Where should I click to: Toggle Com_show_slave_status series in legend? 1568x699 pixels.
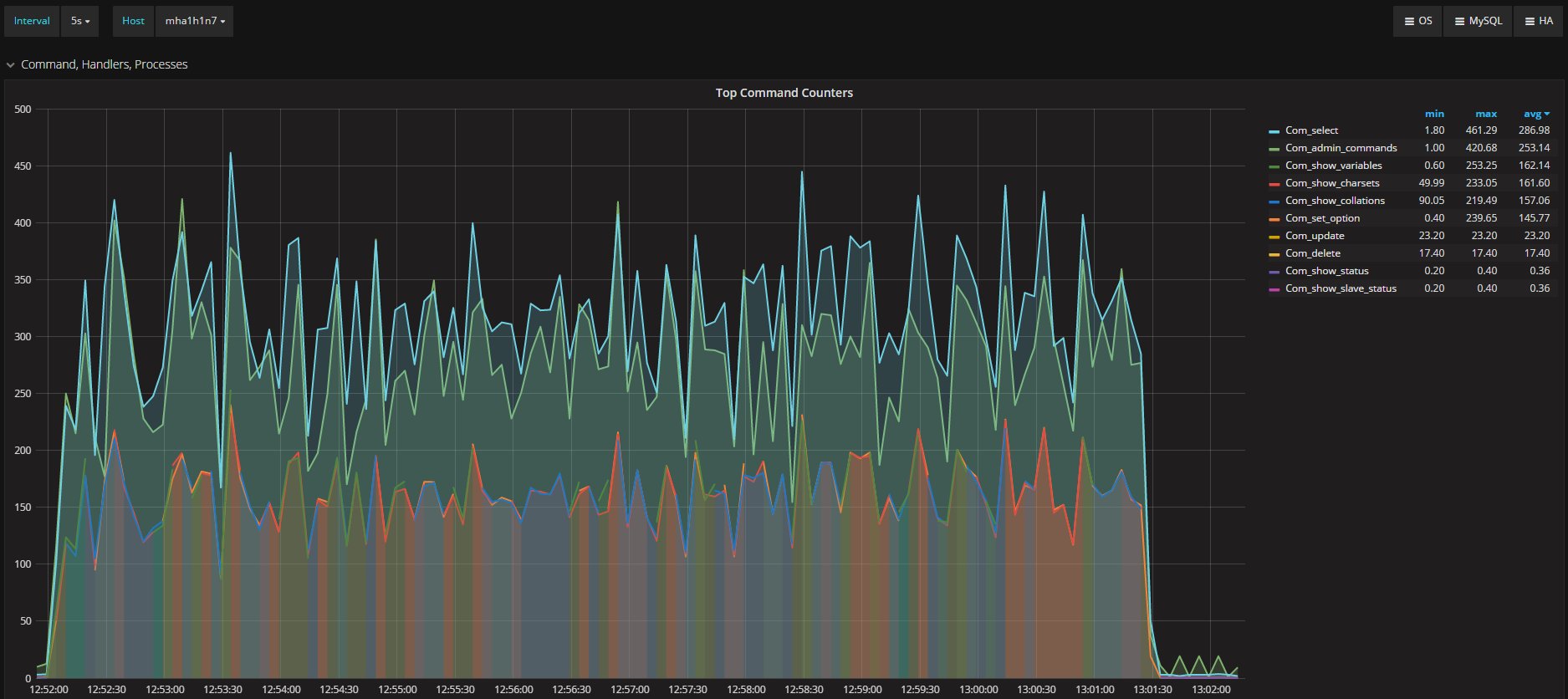(x=1341, y=288)
